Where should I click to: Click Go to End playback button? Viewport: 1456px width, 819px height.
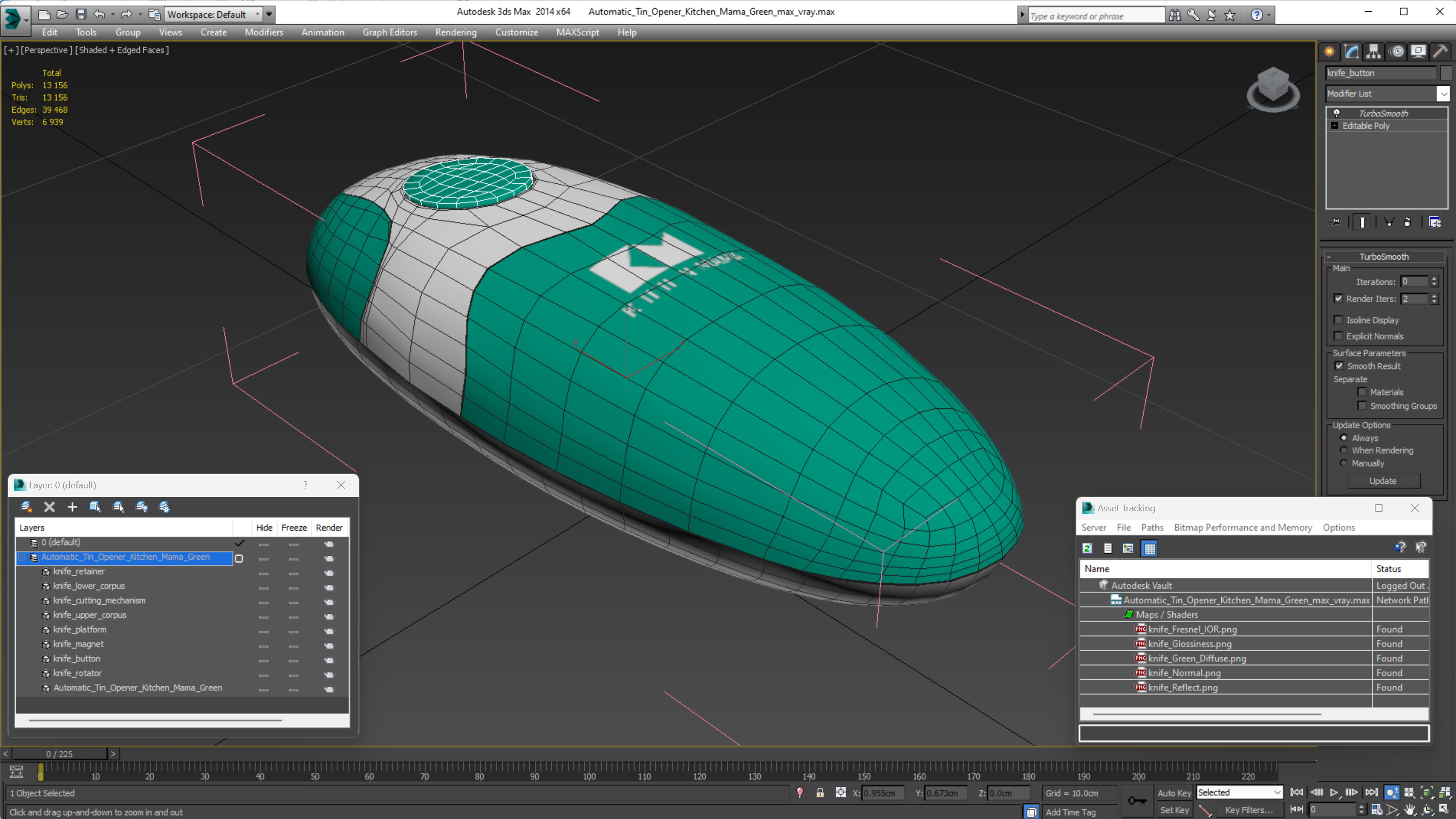(x=1371, y=792)
